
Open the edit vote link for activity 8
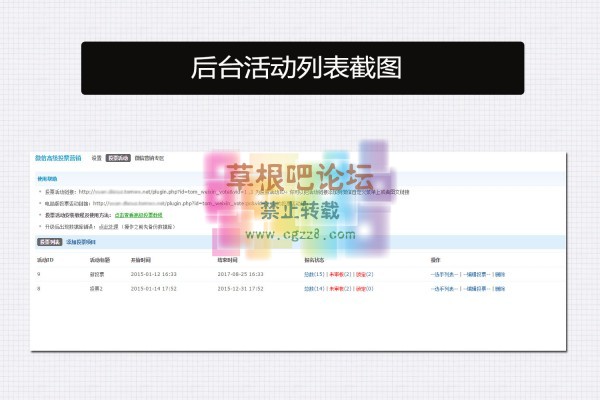476,289
